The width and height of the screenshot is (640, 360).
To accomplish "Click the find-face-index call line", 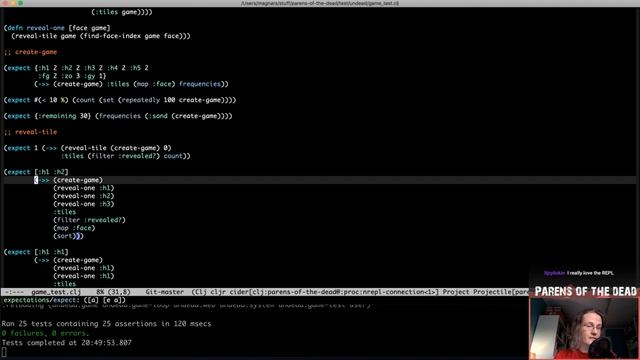I will tap(101, 36).
